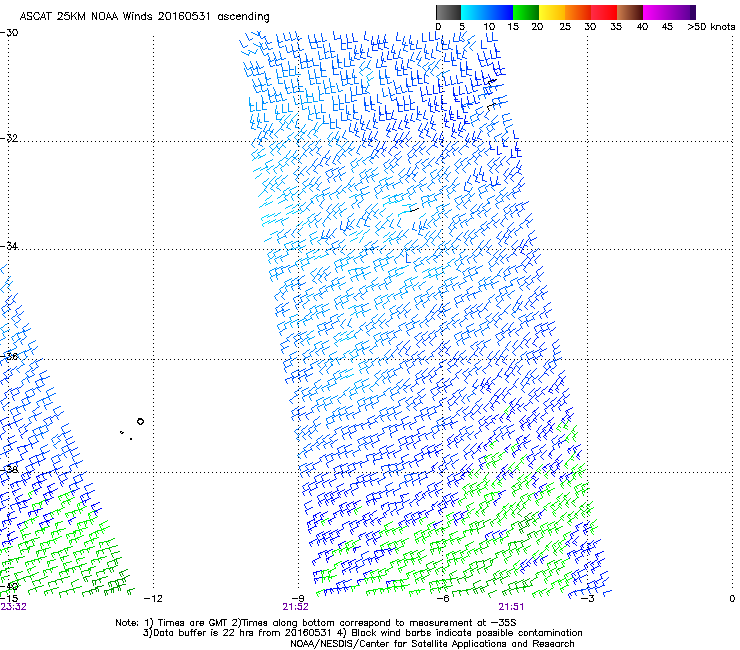Click the dark purple 45-50 knots swatch
The width and height of the screenshot is (740, 650).
pyautogui.click(x=682, y=12)
